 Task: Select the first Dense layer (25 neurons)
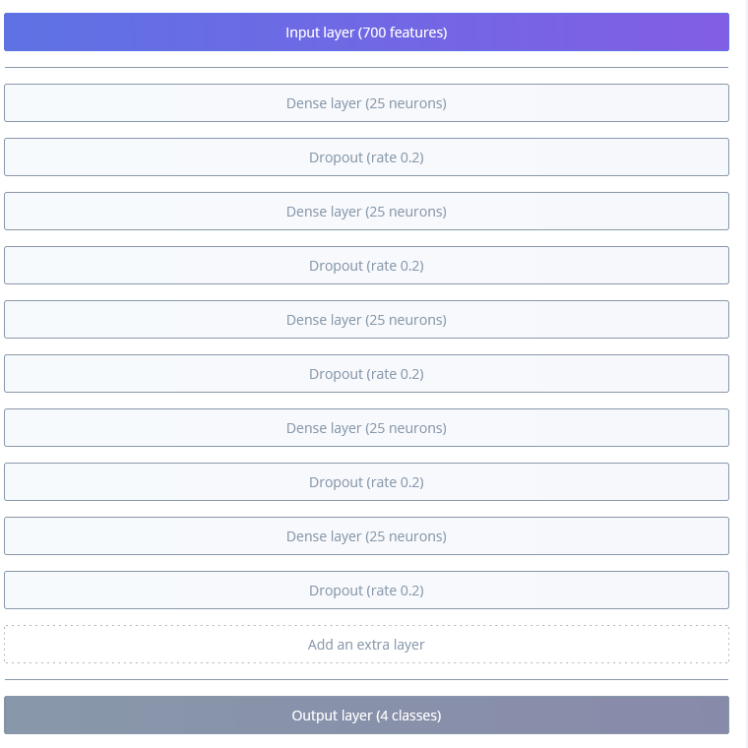coord(366,103)
